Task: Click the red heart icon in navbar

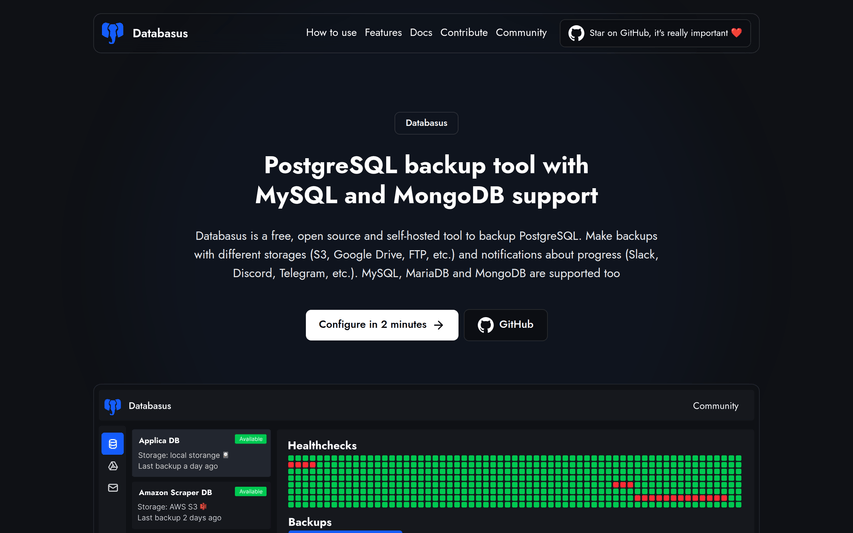Action: click(x=736, y=33)
